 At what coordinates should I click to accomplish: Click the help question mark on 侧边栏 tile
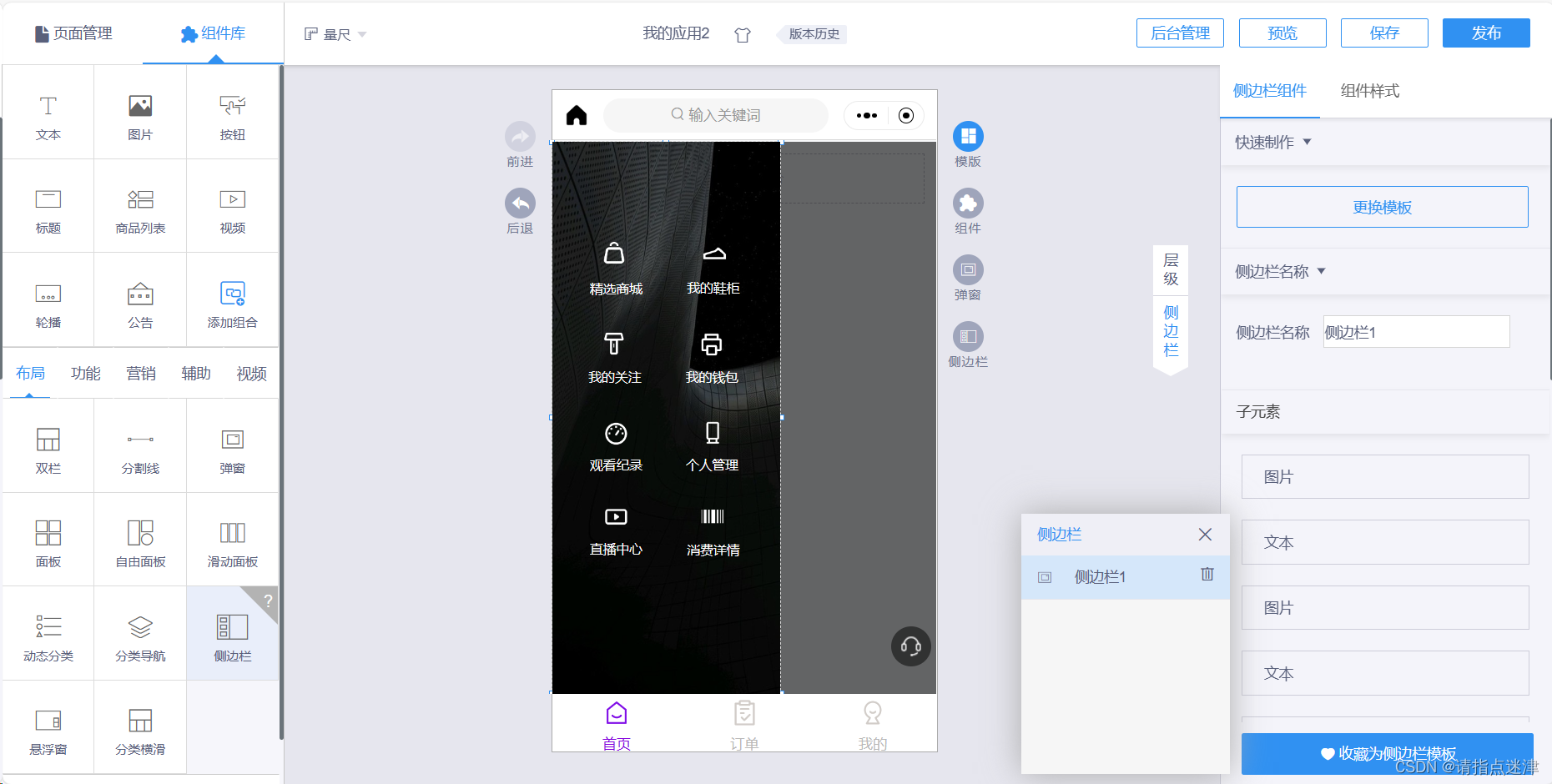click(x=268, y=601)
